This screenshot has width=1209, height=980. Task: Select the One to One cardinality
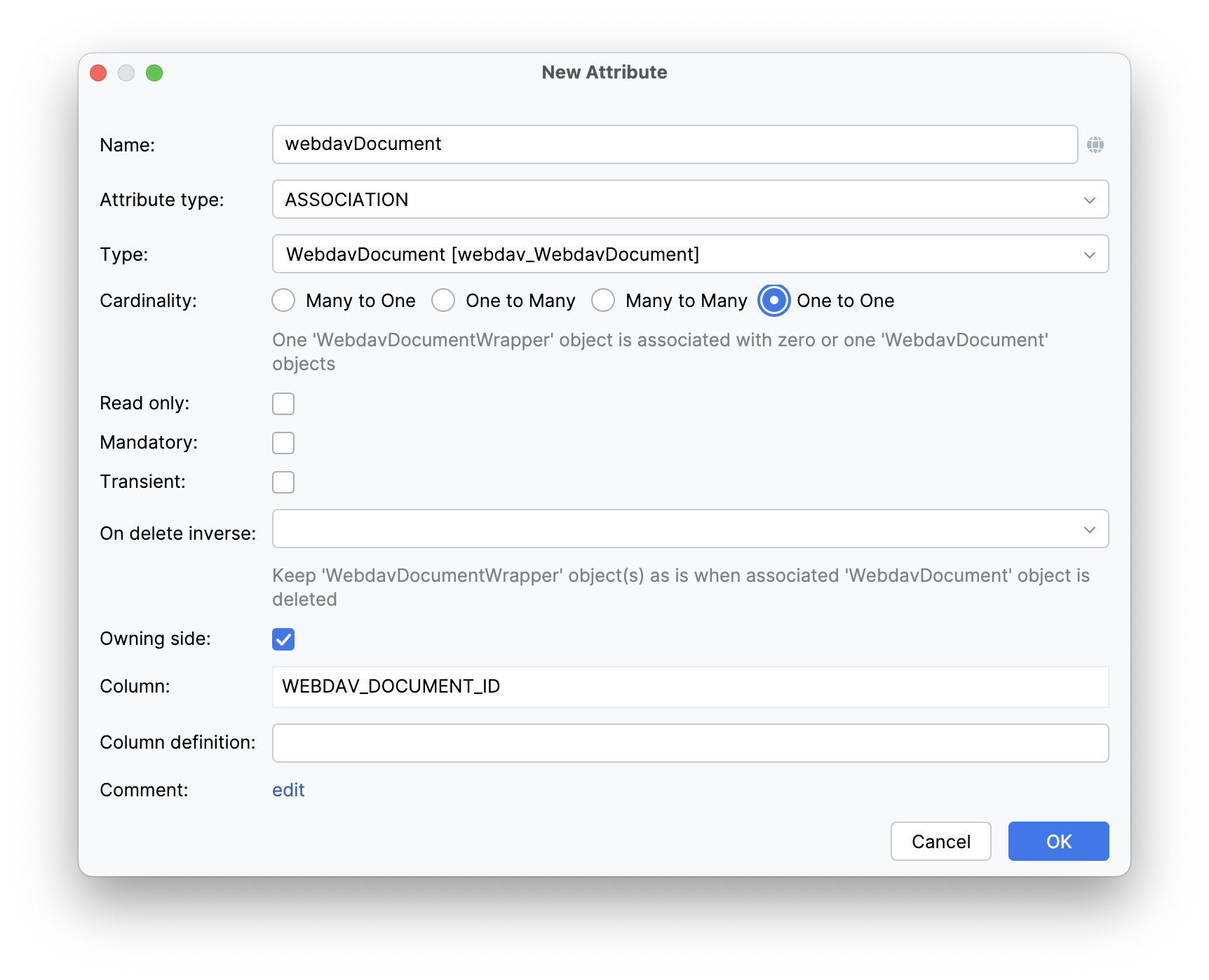(774, 300)
